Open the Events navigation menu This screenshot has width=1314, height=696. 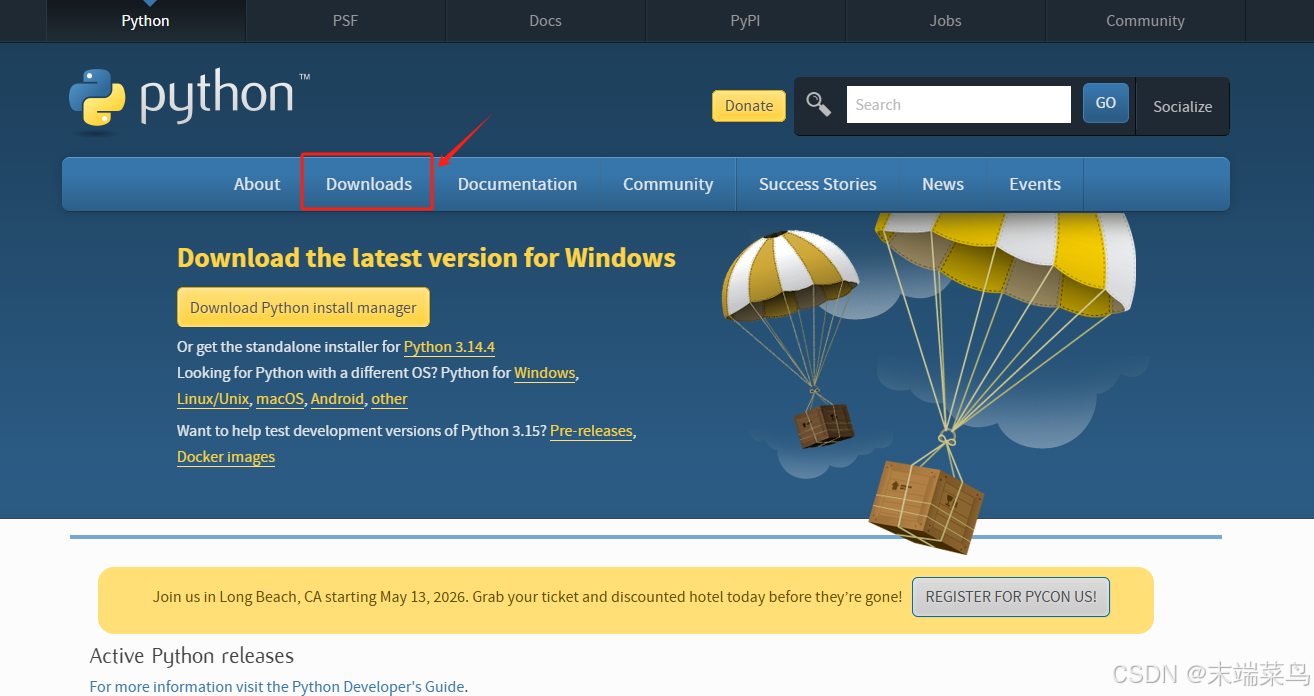coord(1035,184)
